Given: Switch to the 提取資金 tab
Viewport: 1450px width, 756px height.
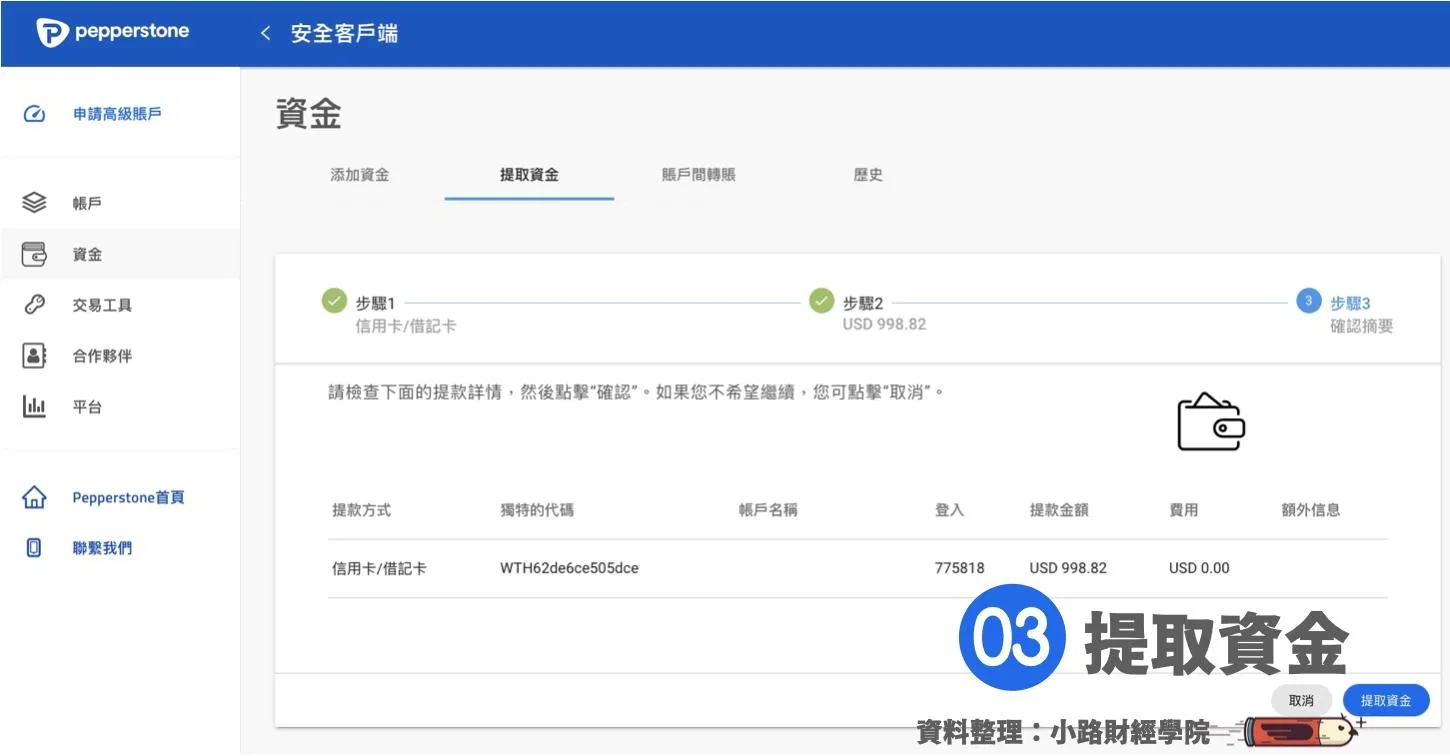Looking at the screenshot, I should [529, 175].
